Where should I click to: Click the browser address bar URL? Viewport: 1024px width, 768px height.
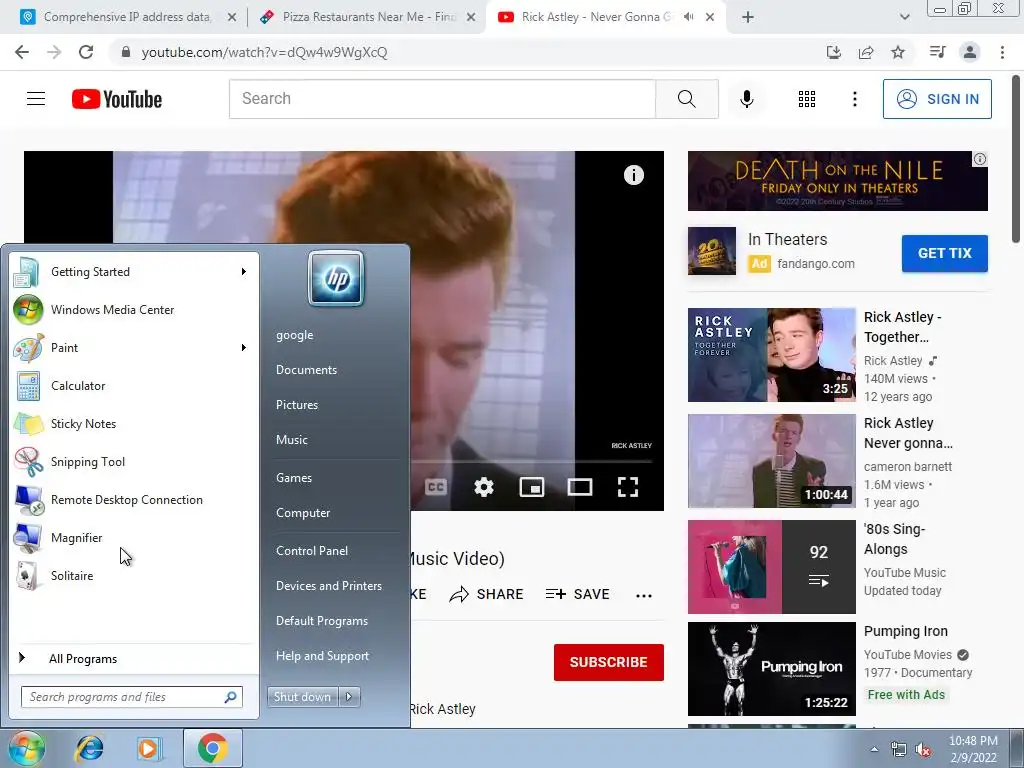264,52
